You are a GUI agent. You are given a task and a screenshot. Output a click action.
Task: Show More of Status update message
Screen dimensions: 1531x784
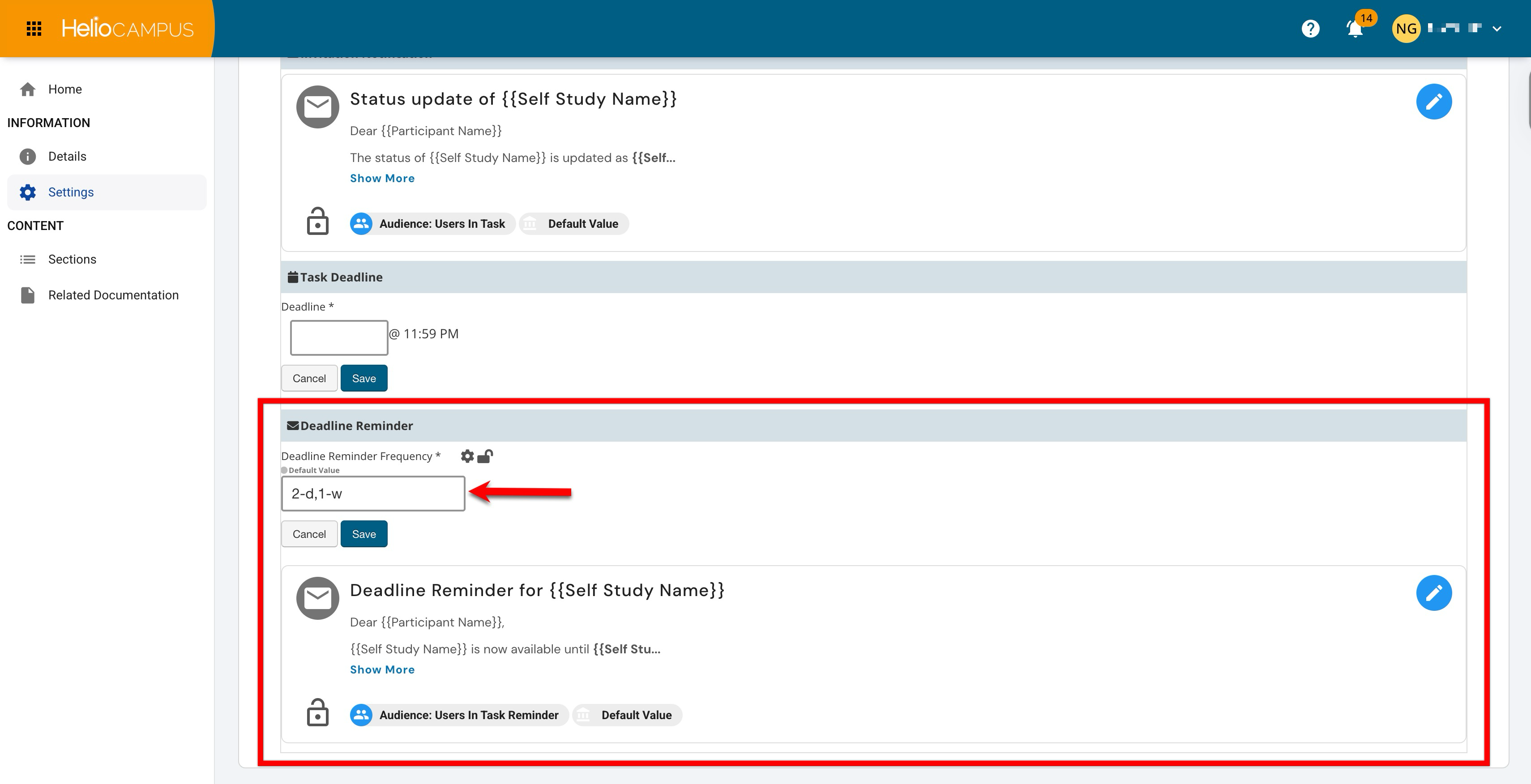pyautogui.click(x=382, y=178)
